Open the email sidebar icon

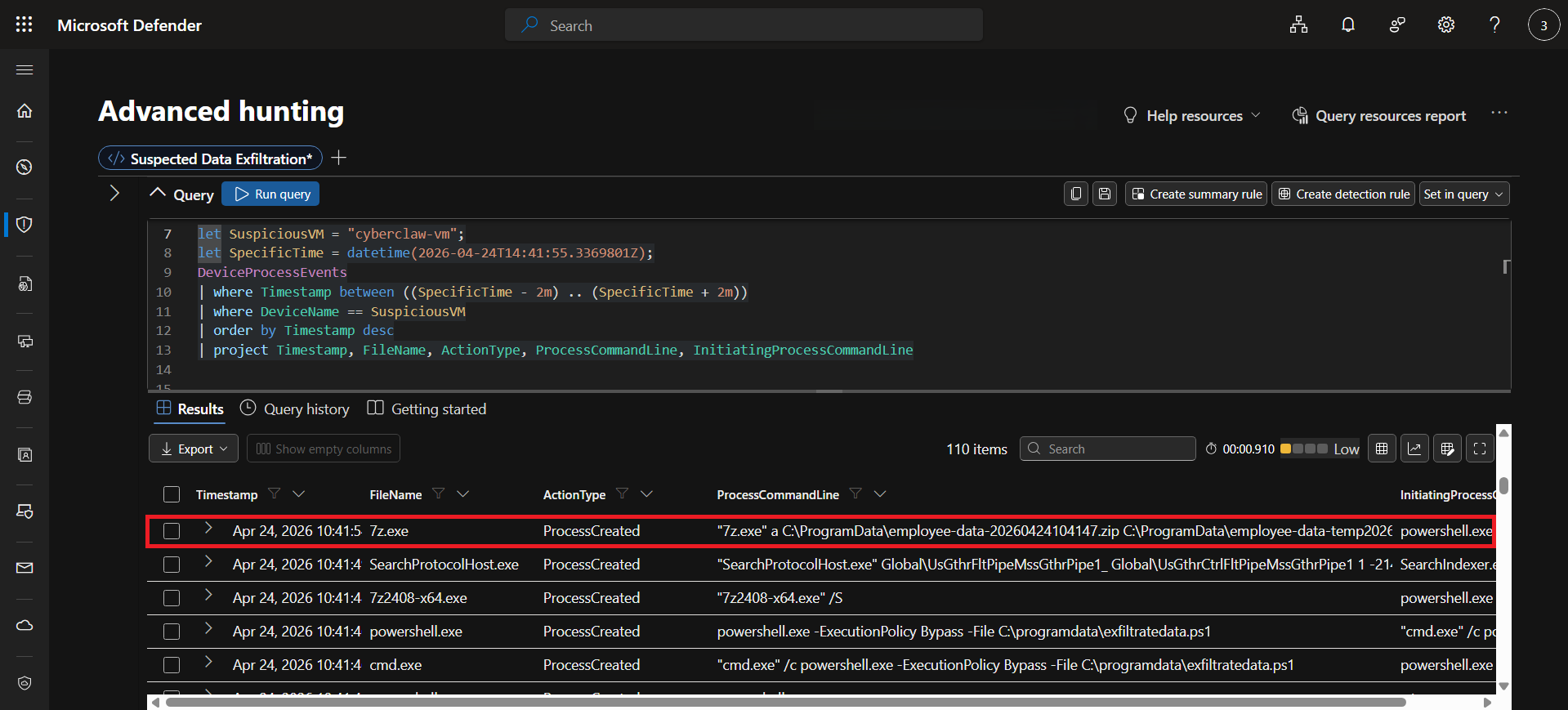point(25,568)
